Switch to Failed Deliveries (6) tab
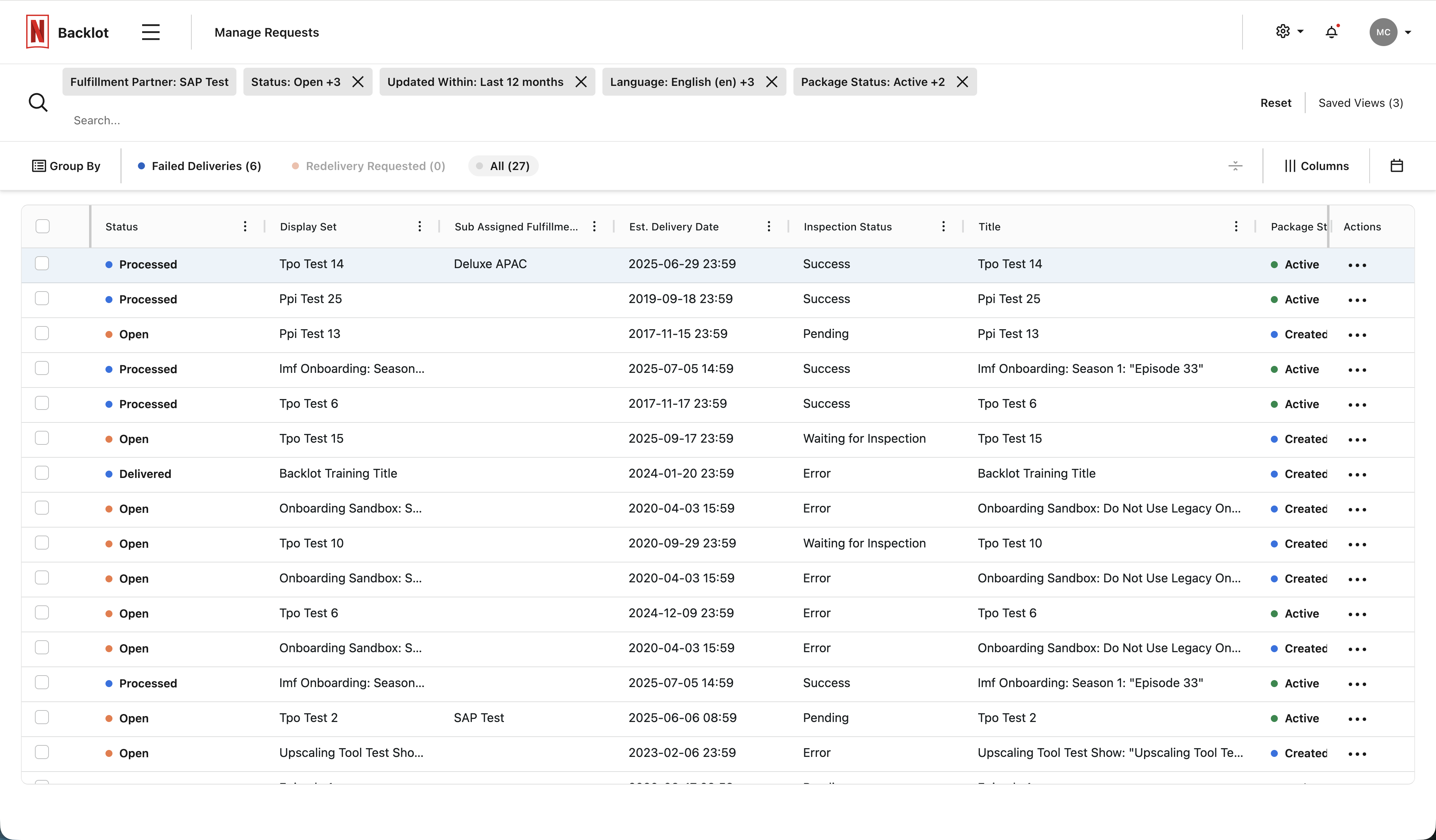 click(199, 165)
